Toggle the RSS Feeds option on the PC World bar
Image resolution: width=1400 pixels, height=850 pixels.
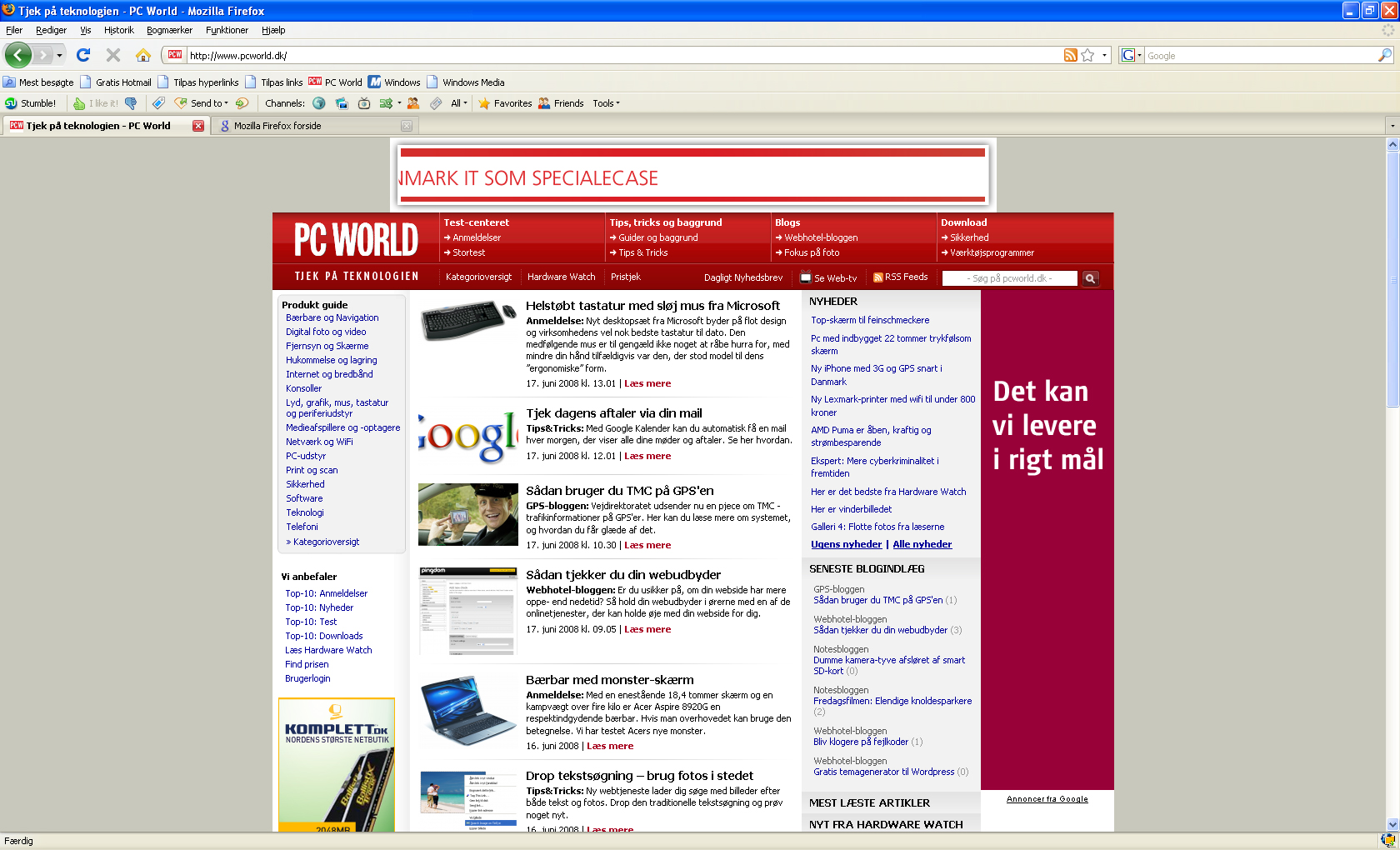[900, 277]
